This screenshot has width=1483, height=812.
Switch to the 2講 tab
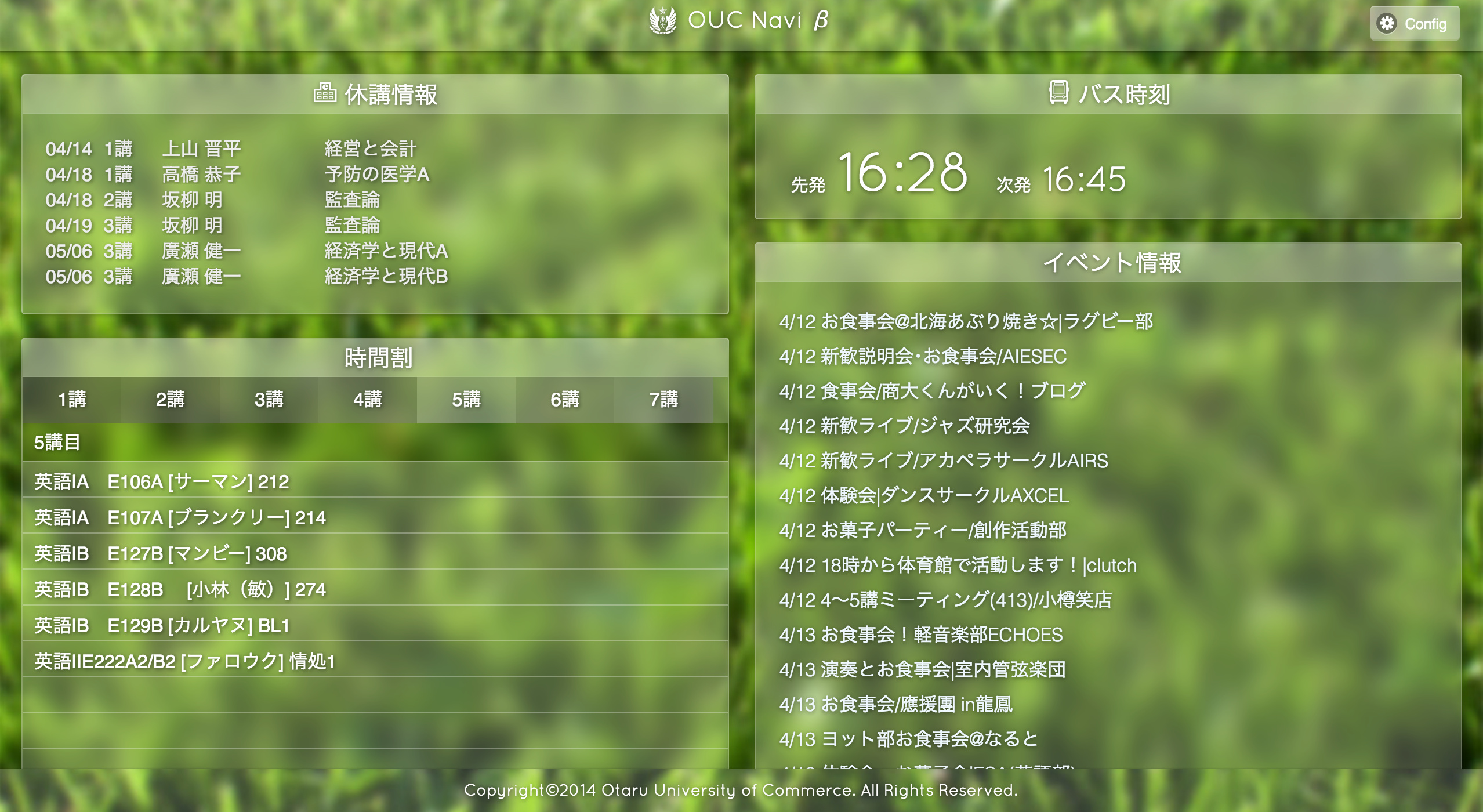(171, 400)
